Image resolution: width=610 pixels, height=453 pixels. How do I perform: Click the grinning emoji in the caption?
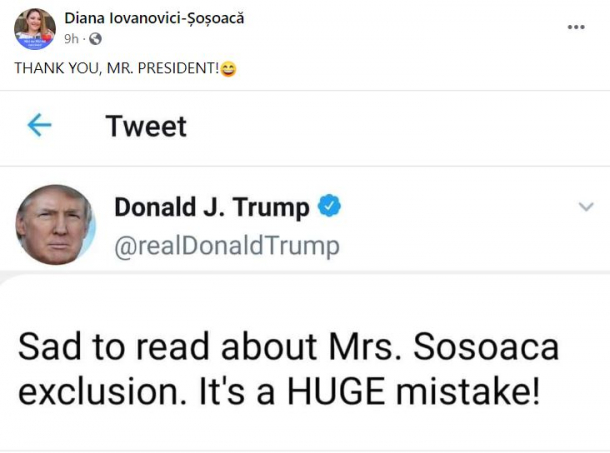pos(228,68)
